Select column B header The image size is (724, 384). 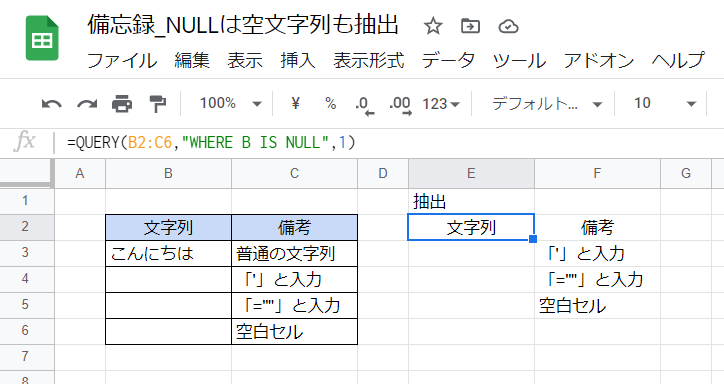point(168,174)
